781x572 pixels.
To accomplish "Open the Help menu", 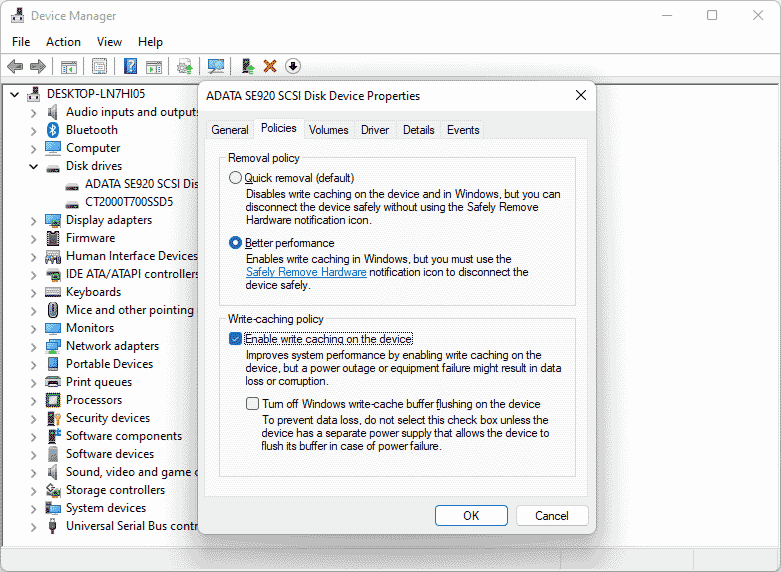I will point(150,42).
